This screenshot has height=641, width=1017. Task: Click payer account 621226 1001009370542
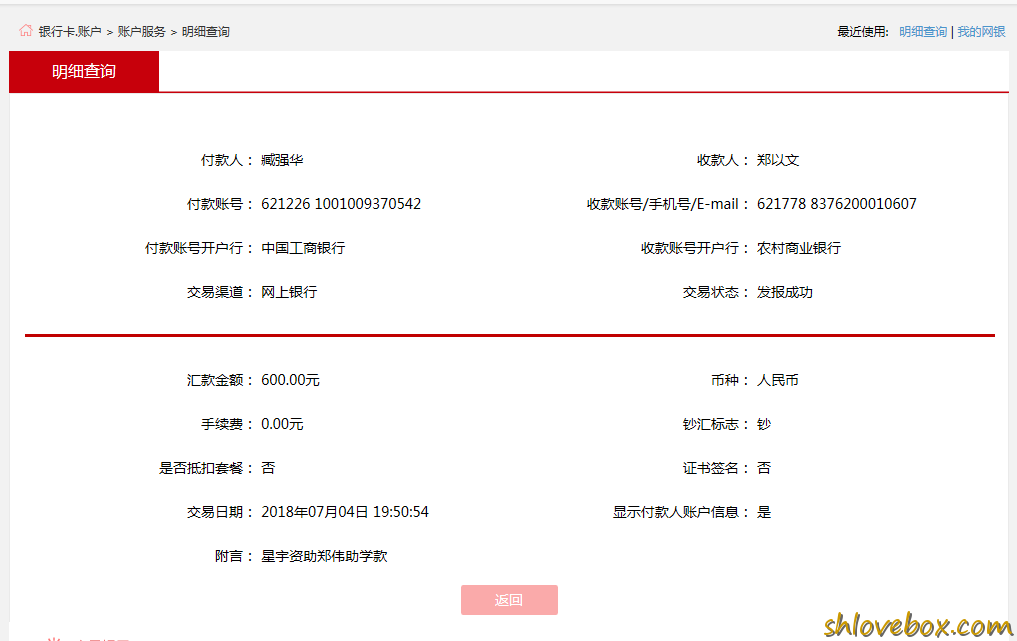click(x=341, y=204)
